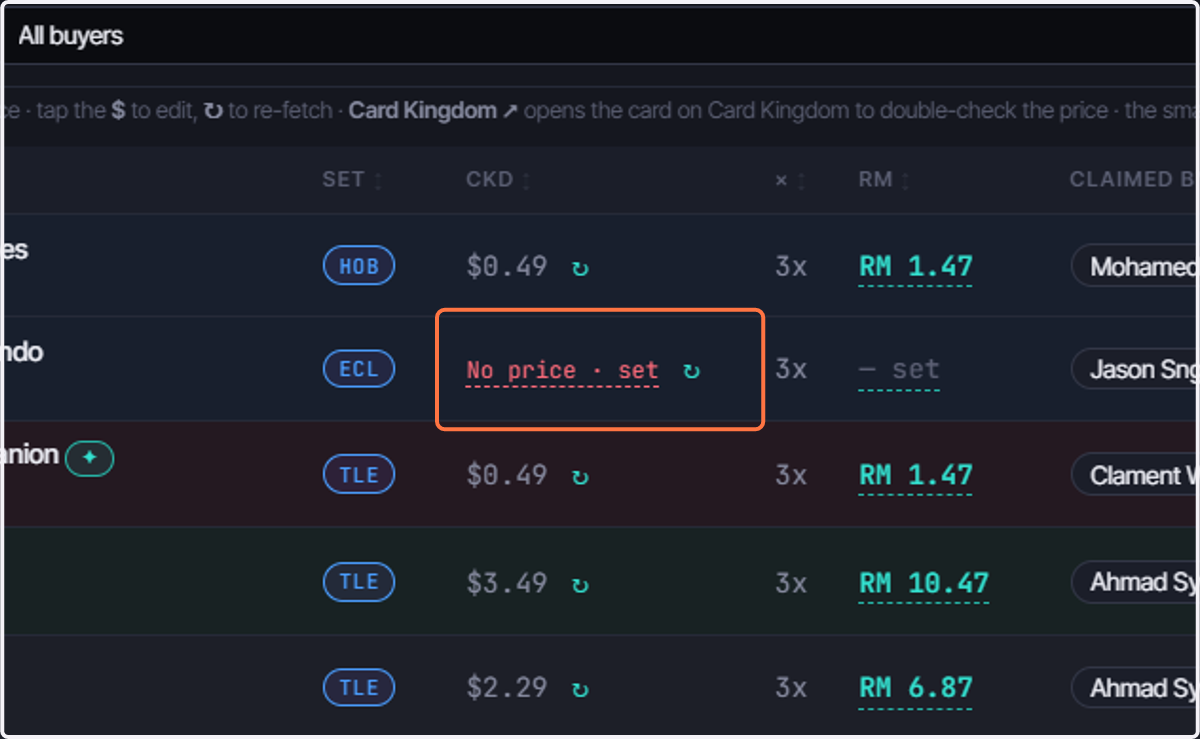Sort by the RM column
The width and height of the screenshot is (1200, 739).
point(884,180)
